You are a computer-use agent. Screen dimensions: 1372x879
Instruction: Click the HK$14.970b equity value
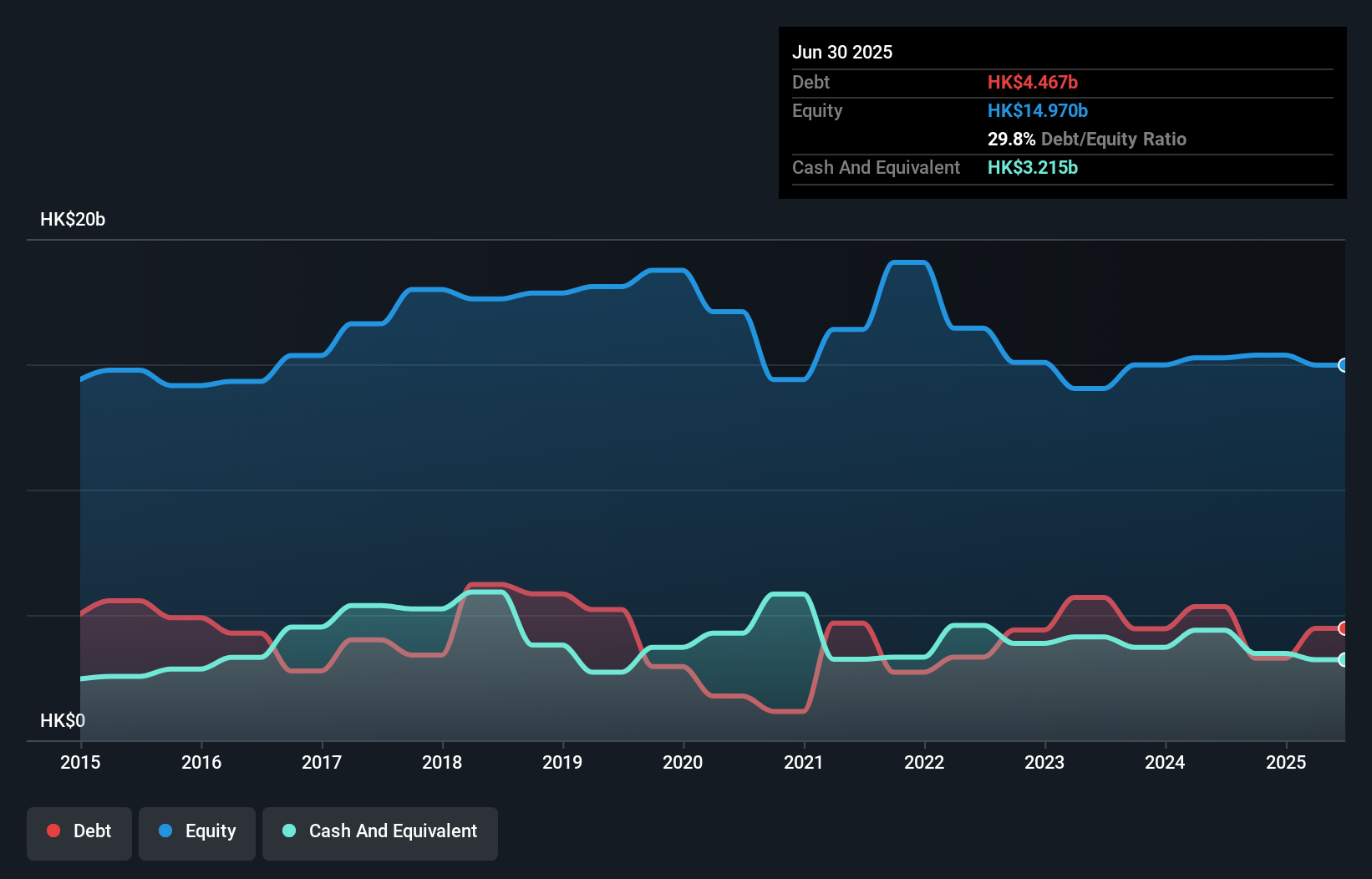pyautogui.click(x=1038, y=110)
